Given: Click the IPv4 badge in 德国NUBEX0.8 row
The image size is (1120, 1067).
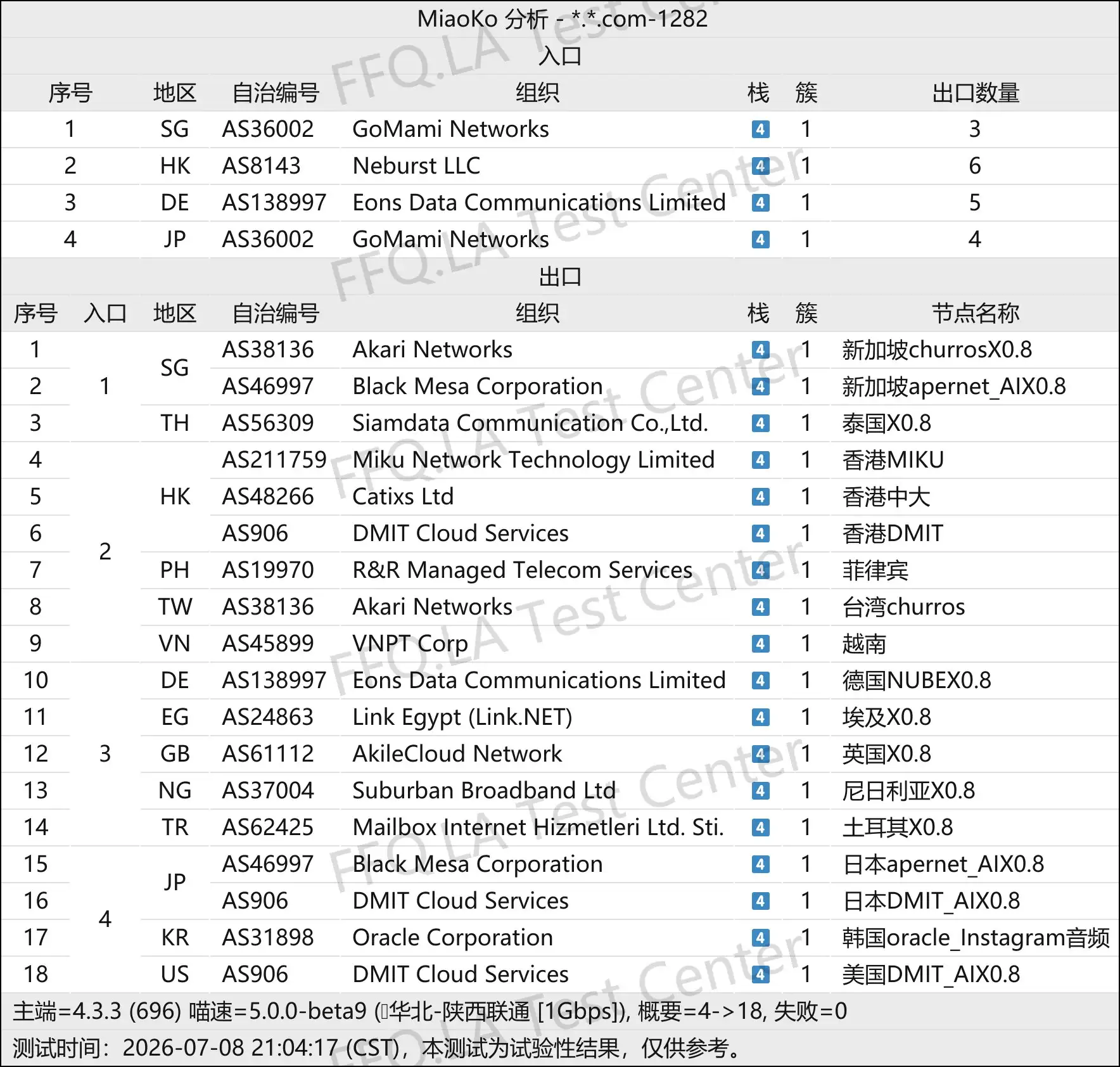Looking at the screenshot, I should click(x=760, y=680).
